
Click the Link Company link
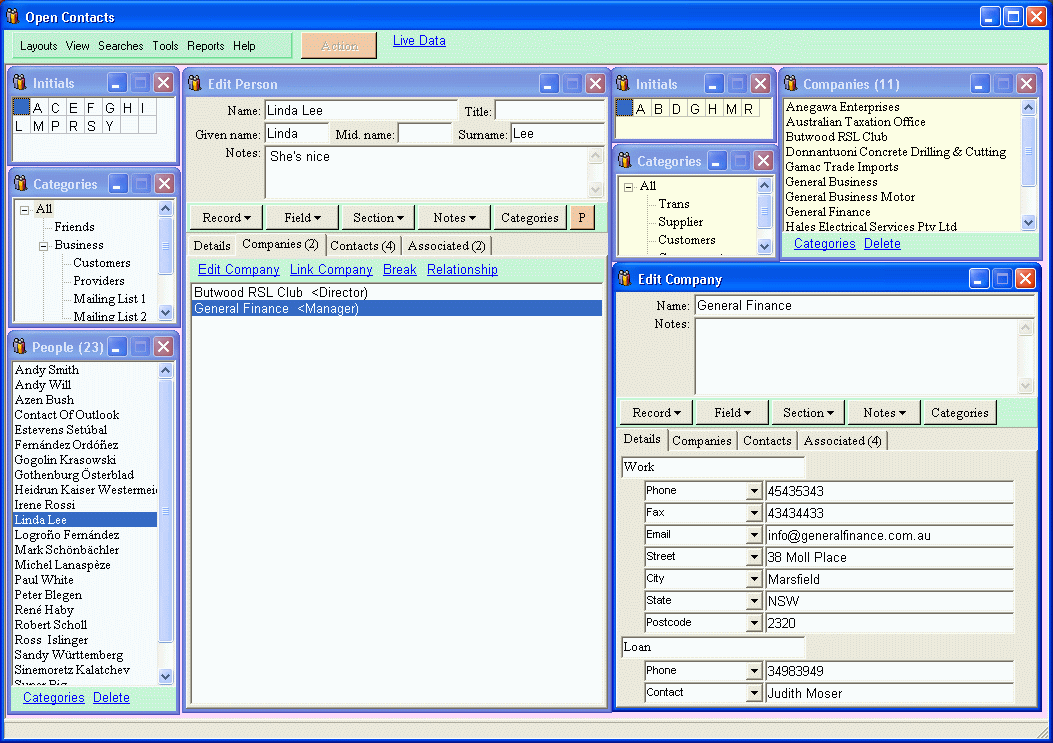[x=331, y=270]
